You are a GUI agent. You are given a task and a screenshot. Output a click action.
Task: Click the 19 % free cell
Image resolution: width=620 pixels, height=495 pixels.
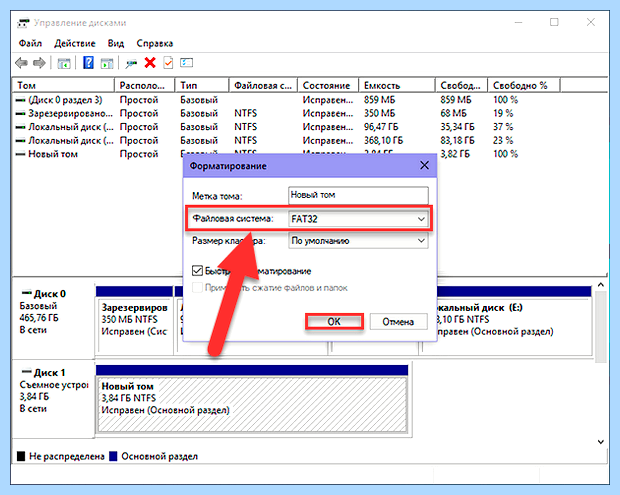503,113
